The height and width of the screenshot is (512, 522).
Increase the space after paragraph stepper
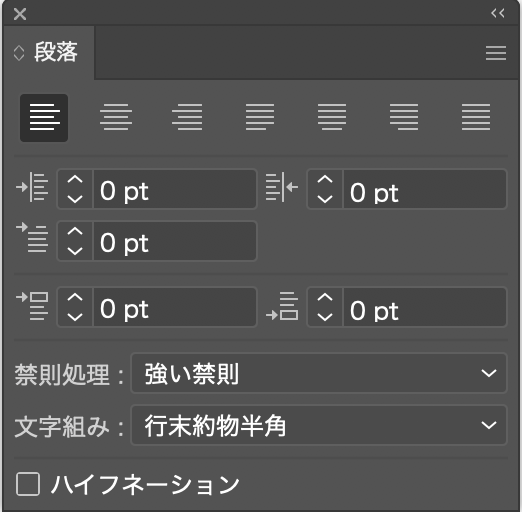(x=325, y=297)
